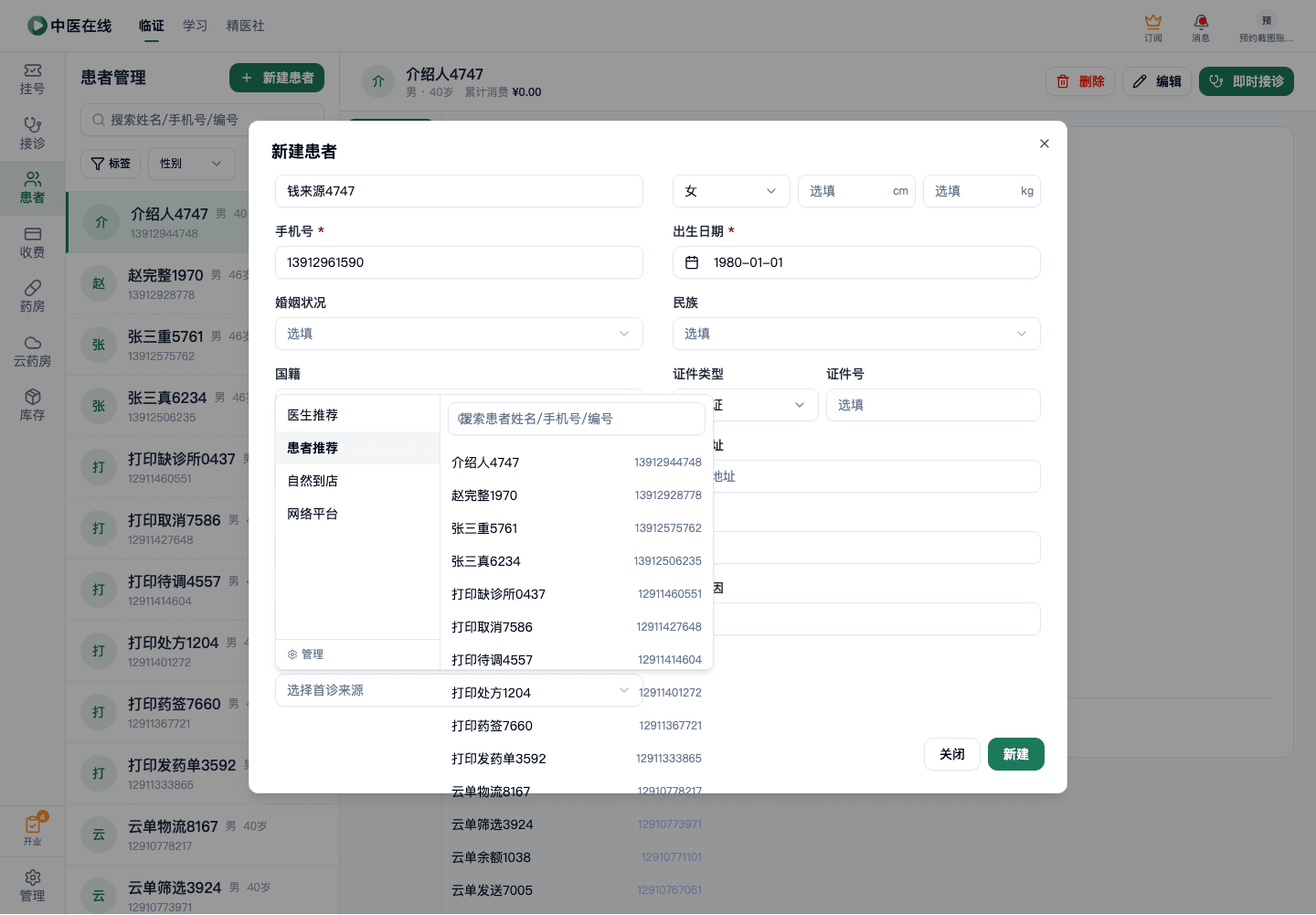This screenshot has height=915, width=1316.
Task: Open 云药房 cloud pharmacy sidebar icon
Action: [32, 351]
